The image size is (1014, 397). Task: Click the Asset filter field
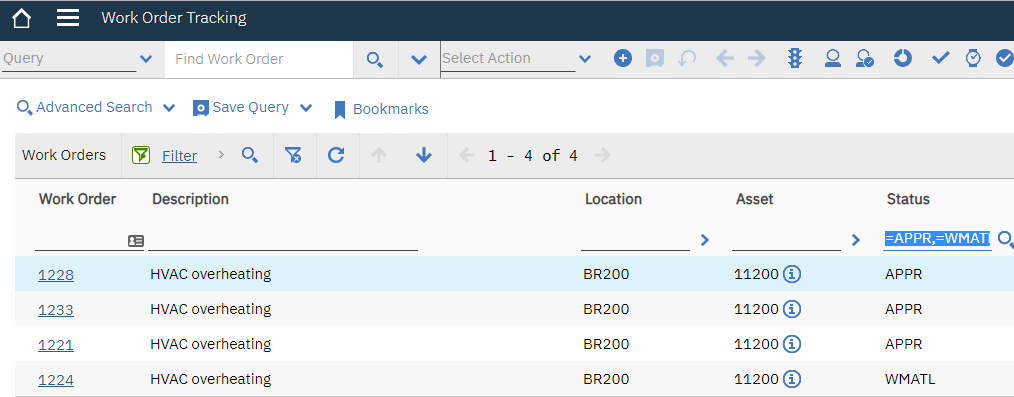(x=786, y=240)
